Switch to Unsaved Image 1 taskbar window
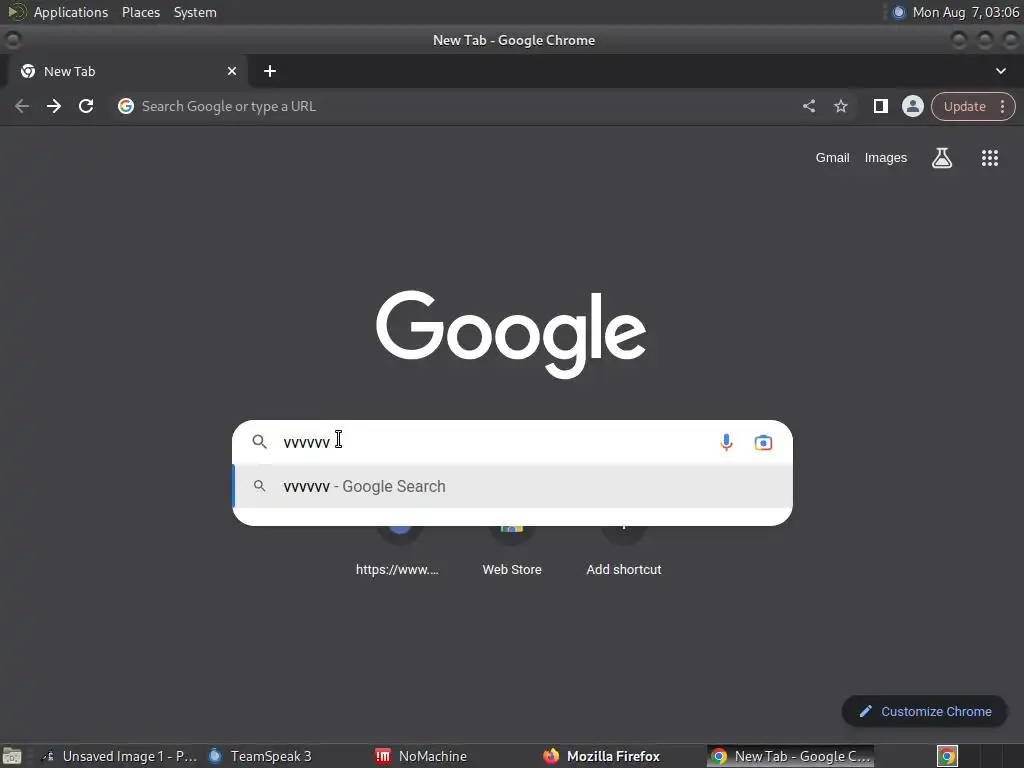 tap(120, 756)
